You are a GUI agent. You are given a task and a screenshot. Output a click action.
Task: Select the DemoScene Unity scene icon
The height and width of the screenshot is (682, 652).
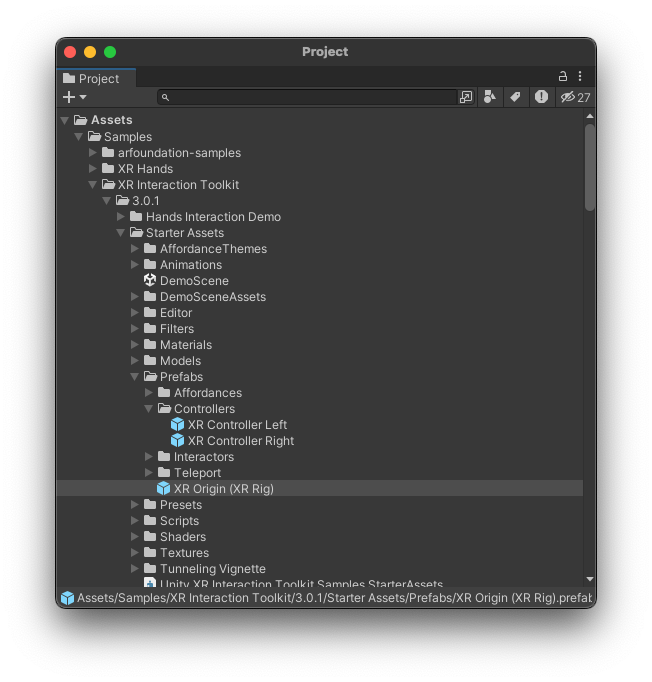coord(150,280)
